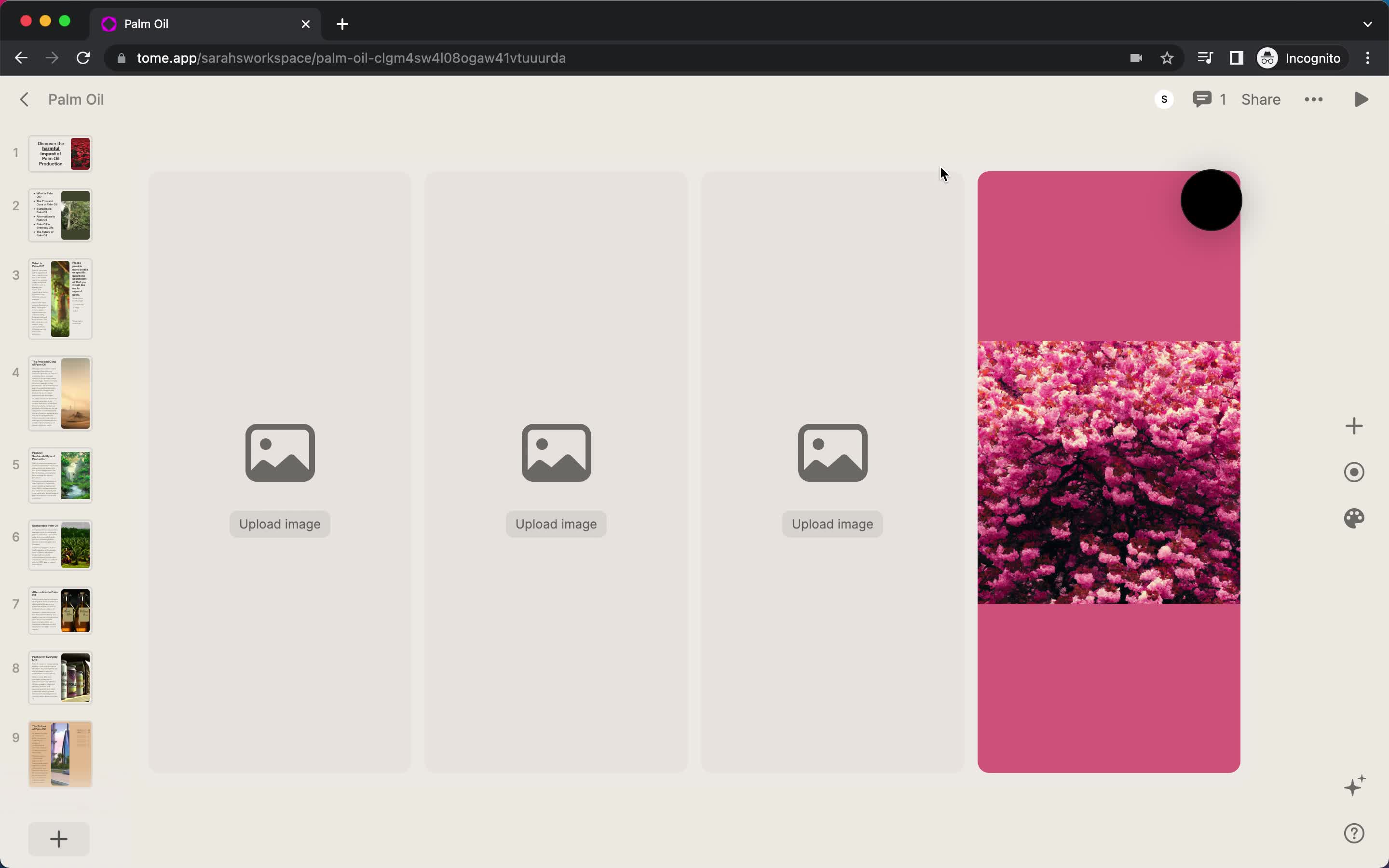
Task: Open browser side panel icon
Action: pyautogui.click(x=1236, y=58)
